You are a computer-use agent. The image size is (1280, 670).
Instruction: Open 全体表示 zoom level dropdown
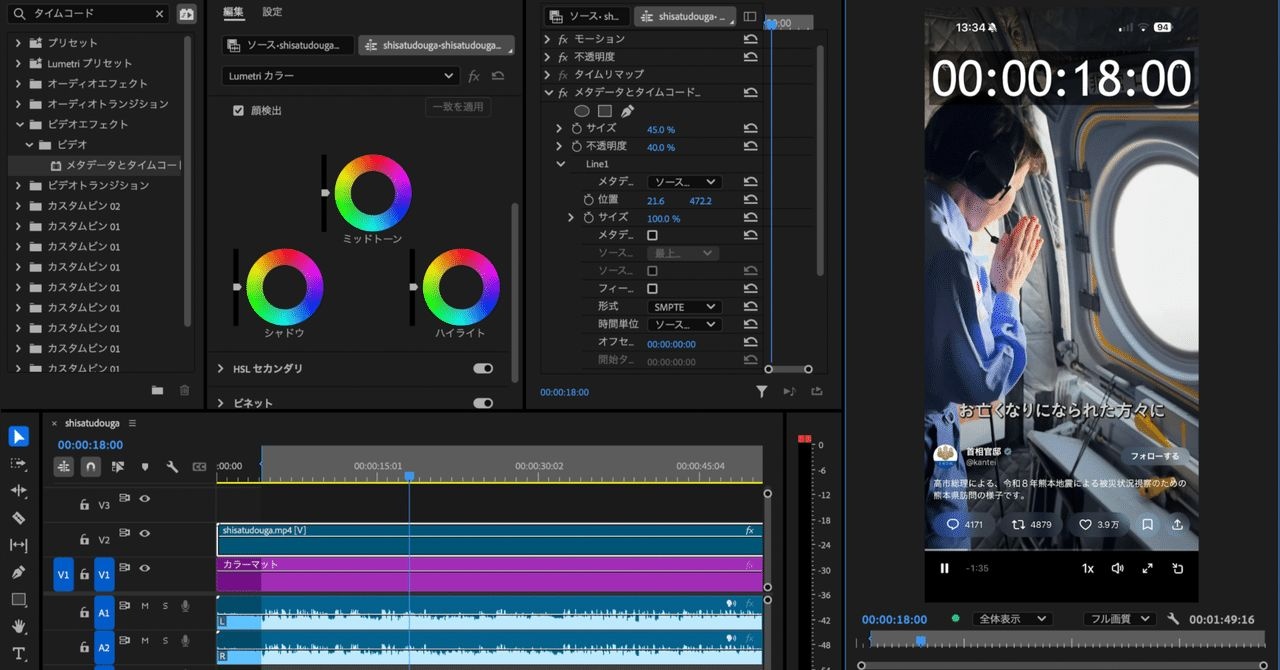1011,619
